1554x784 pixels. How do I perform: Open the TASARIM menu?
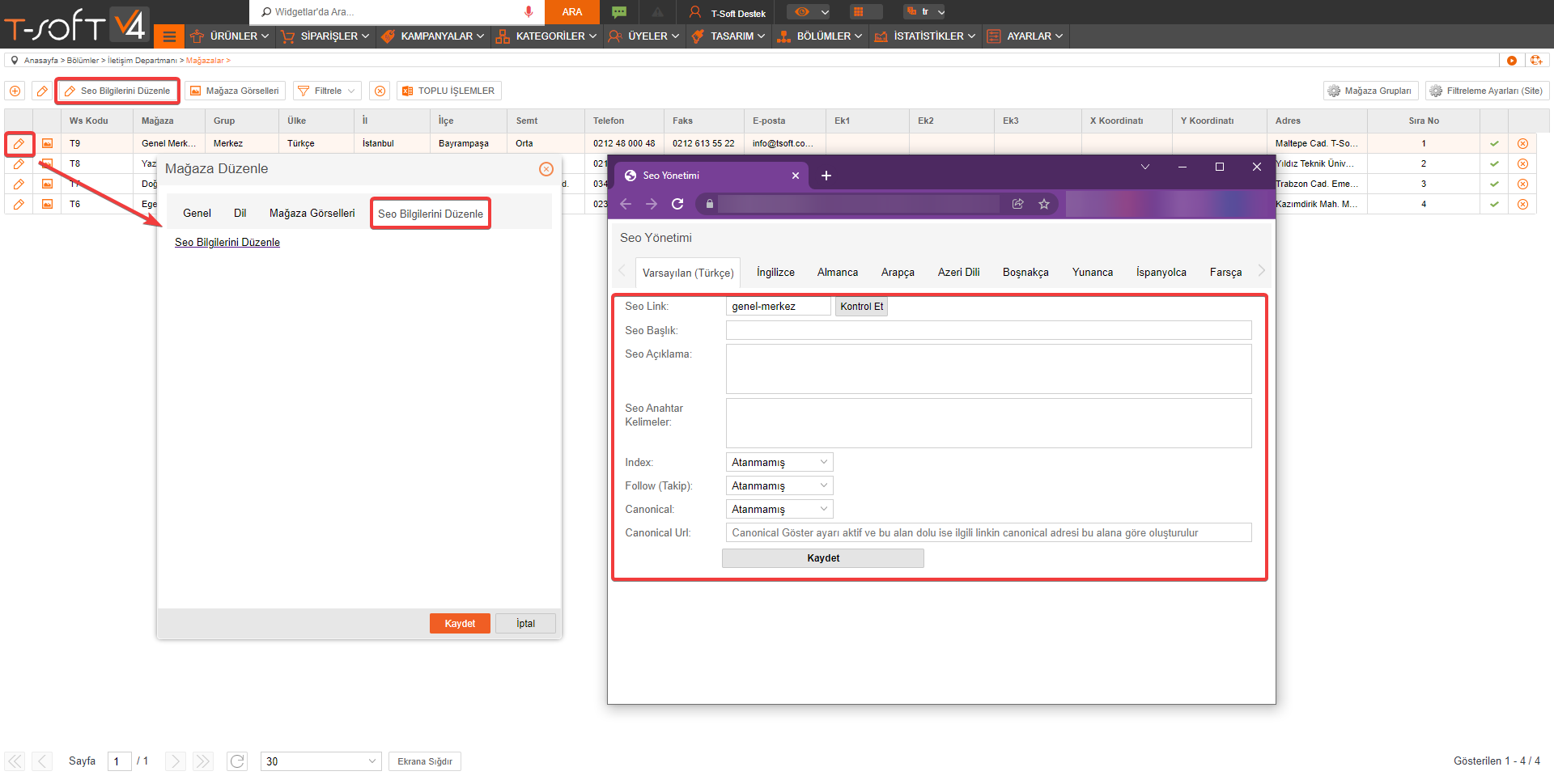[728, 36]
